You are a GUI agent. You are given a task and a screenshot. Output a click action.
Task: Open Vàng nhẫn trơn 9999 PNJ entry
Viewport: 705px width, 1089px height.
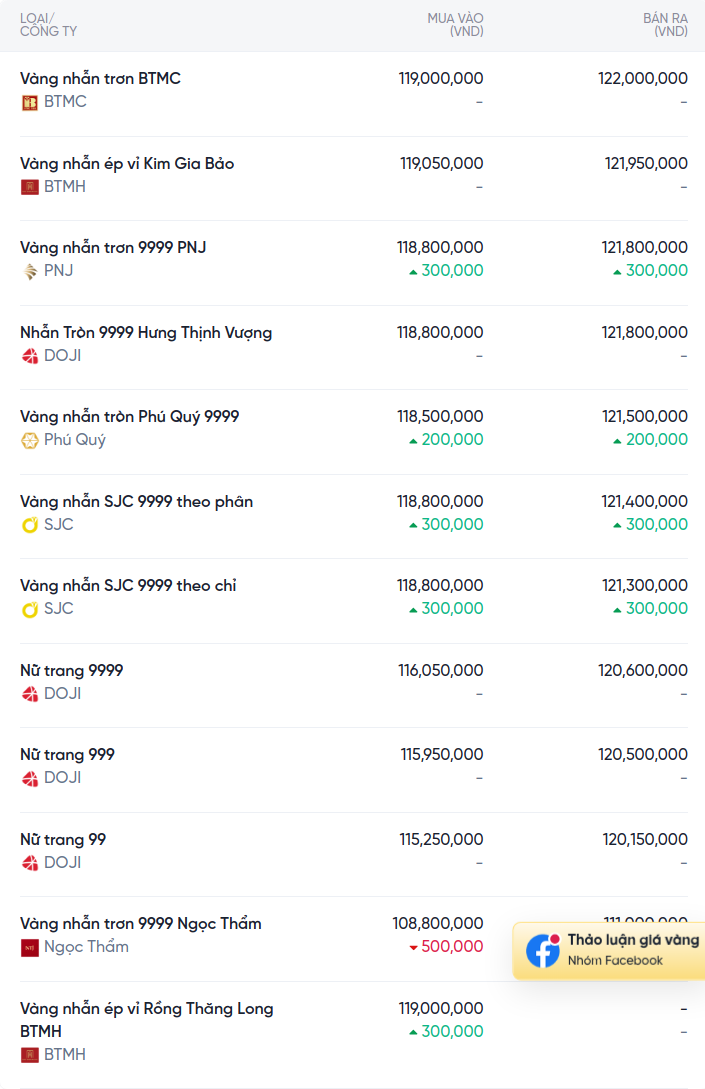(113, 247)
